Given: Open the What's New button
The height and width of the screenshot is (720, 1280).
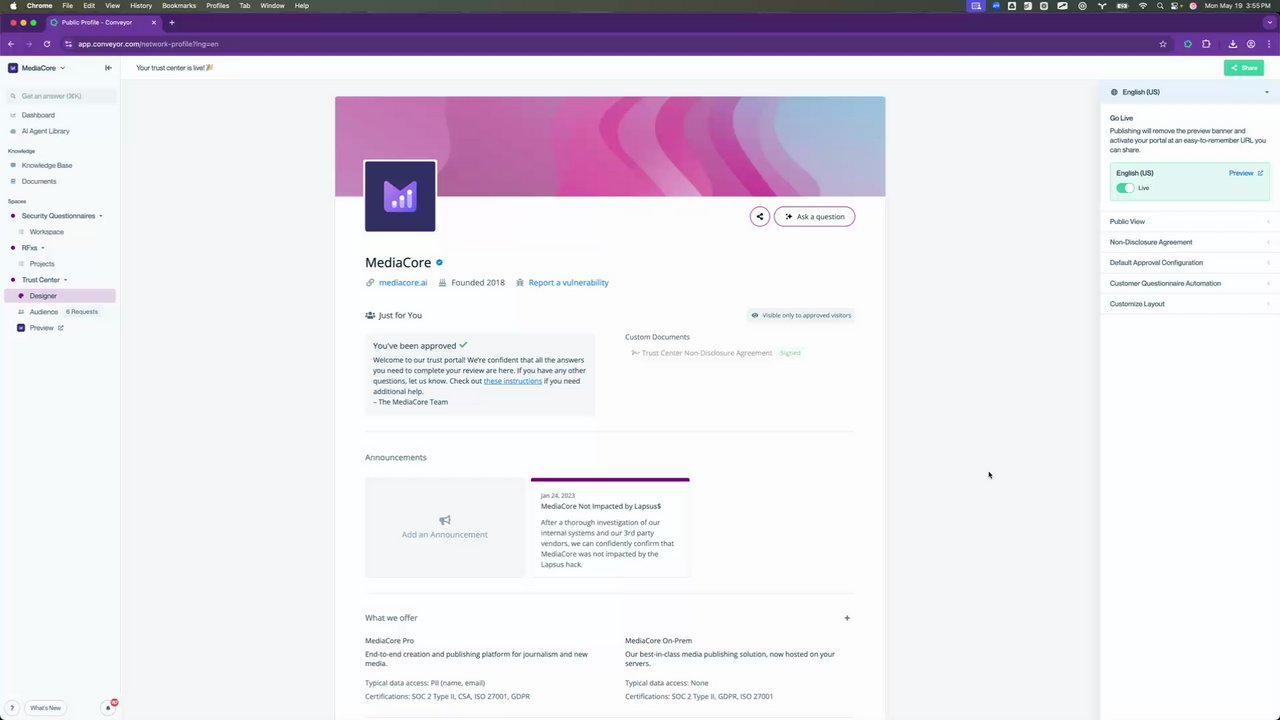Looking at the screenshot, I should point(45,708).
